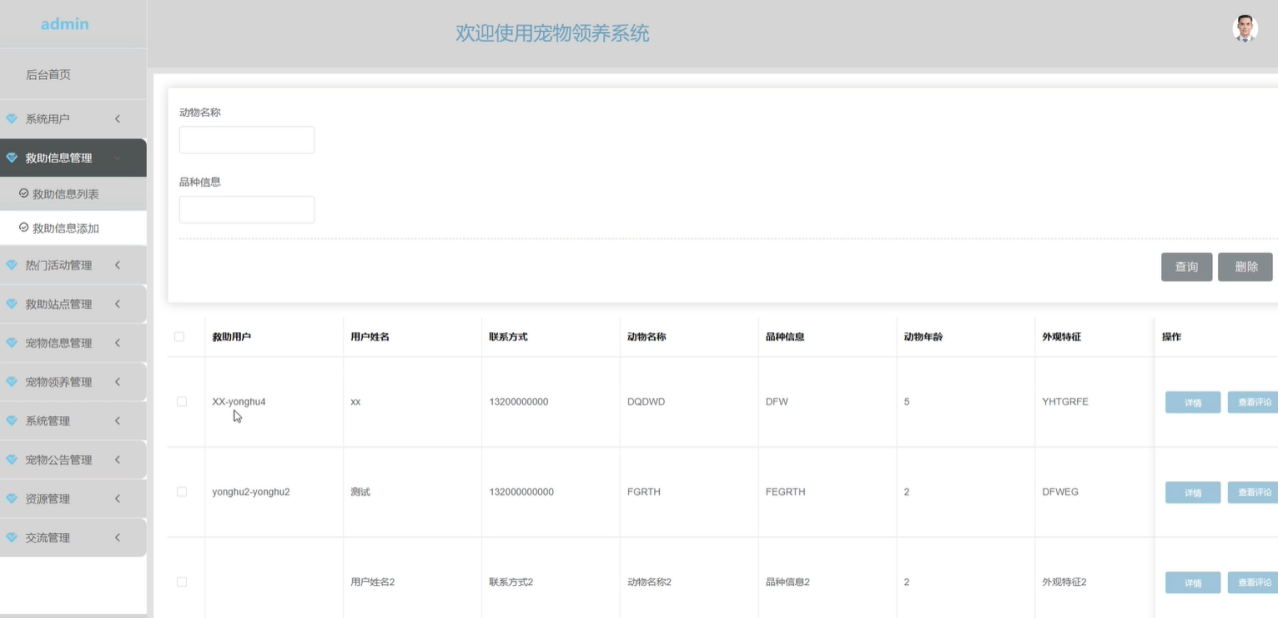
Task: Expand the 救助站点管理 chevron
Action: (117, 304)
